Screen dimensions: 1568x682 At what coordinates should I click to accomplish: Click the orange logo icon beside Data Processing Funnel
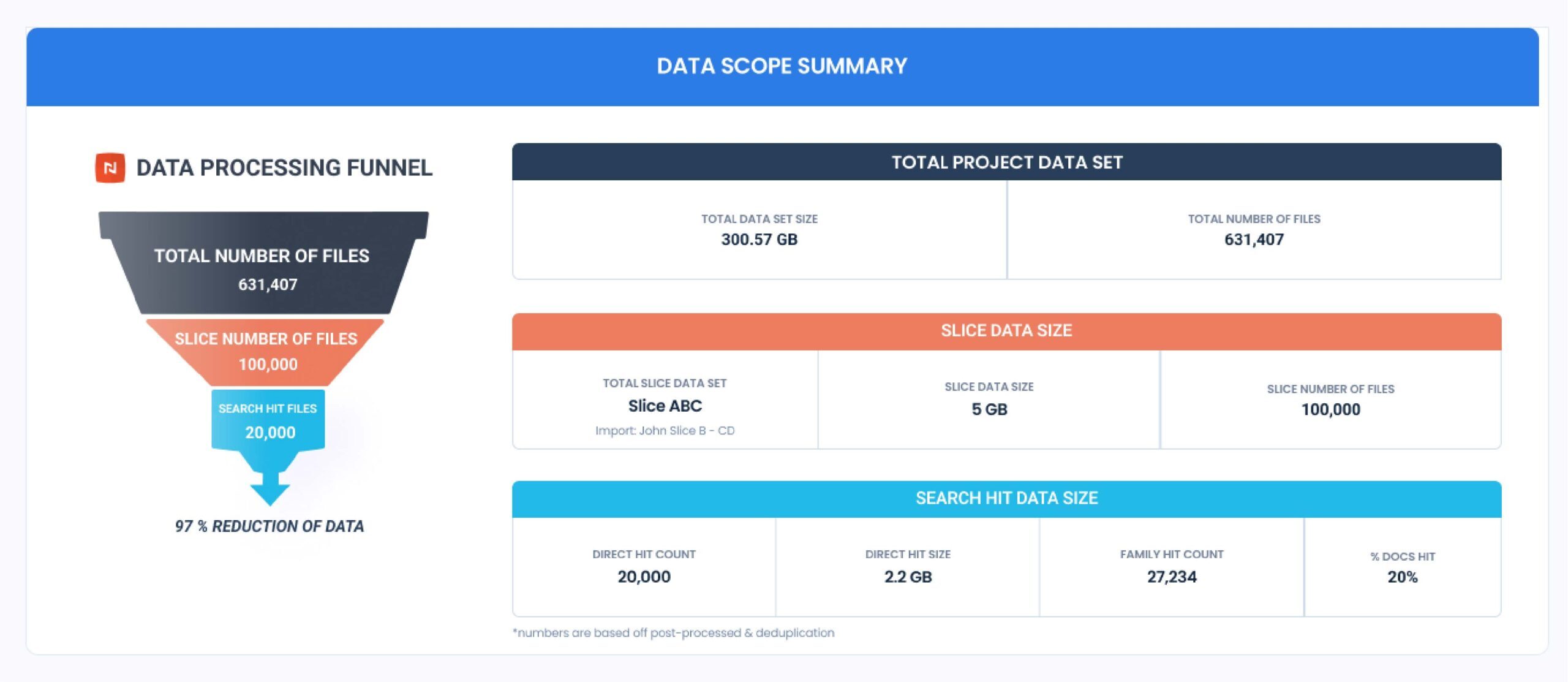[110, 168]
